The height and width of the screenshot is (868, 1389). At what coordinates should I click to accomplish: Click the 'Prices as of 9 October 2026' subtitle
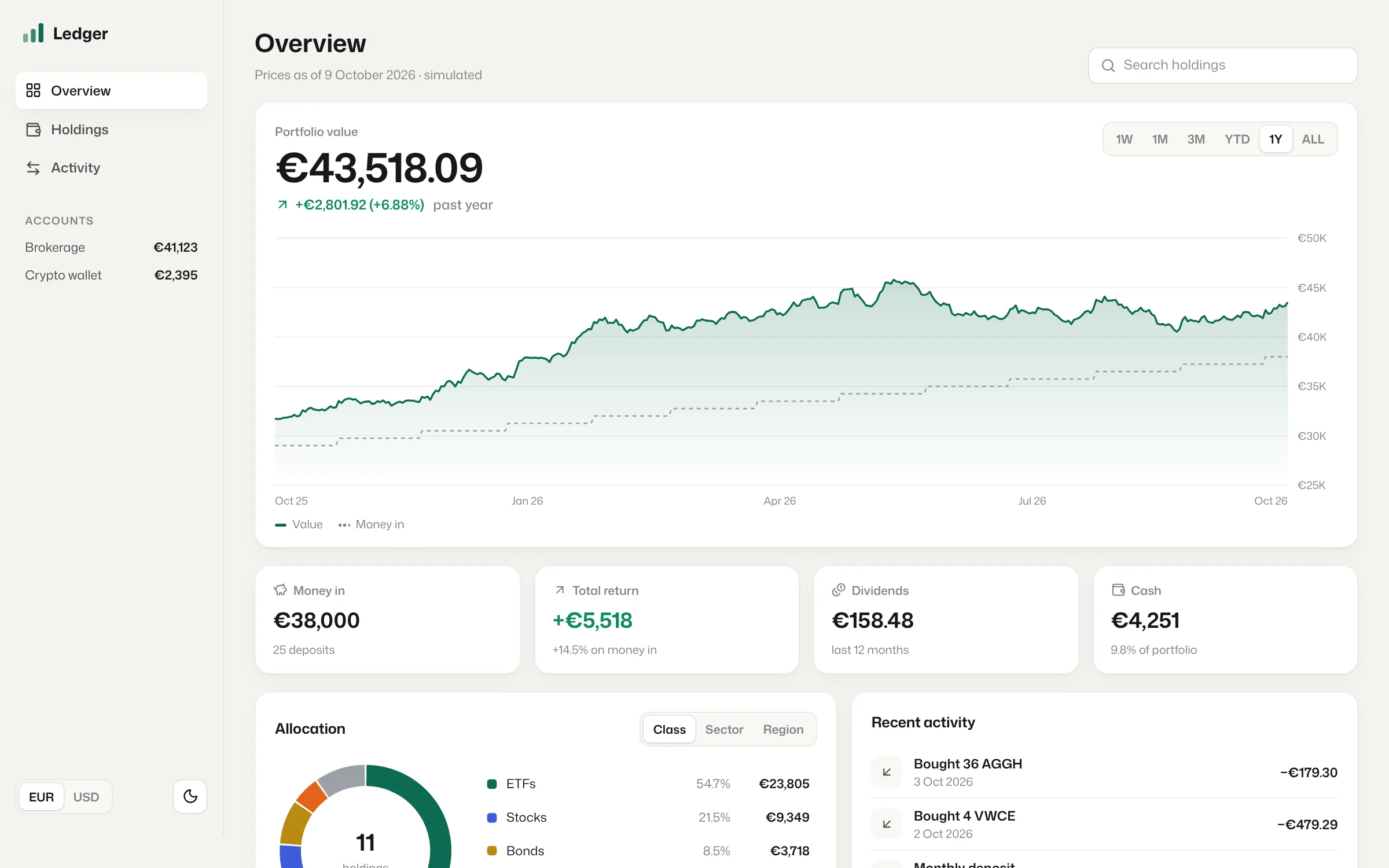tap(335, 75)
